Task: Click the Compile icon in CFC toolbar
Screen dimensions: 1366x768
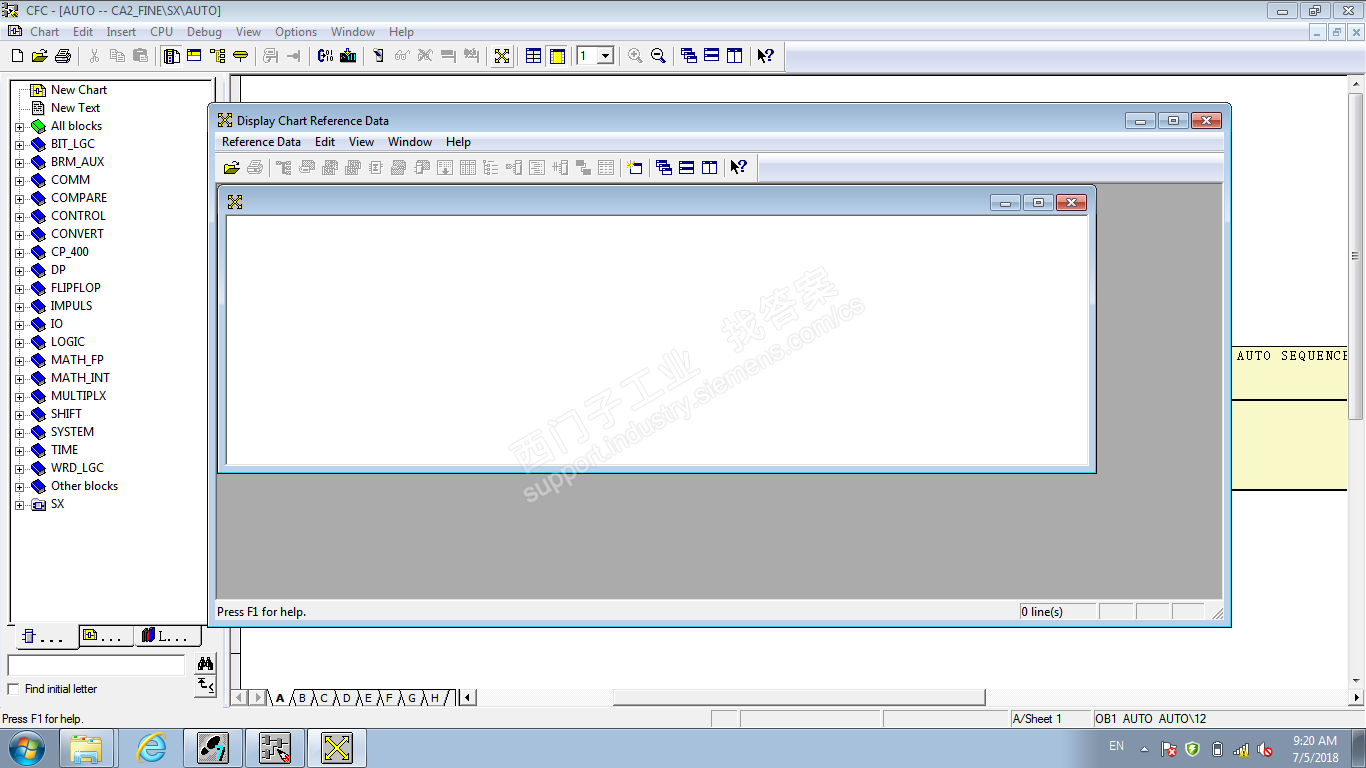Action: click(325, 56)
